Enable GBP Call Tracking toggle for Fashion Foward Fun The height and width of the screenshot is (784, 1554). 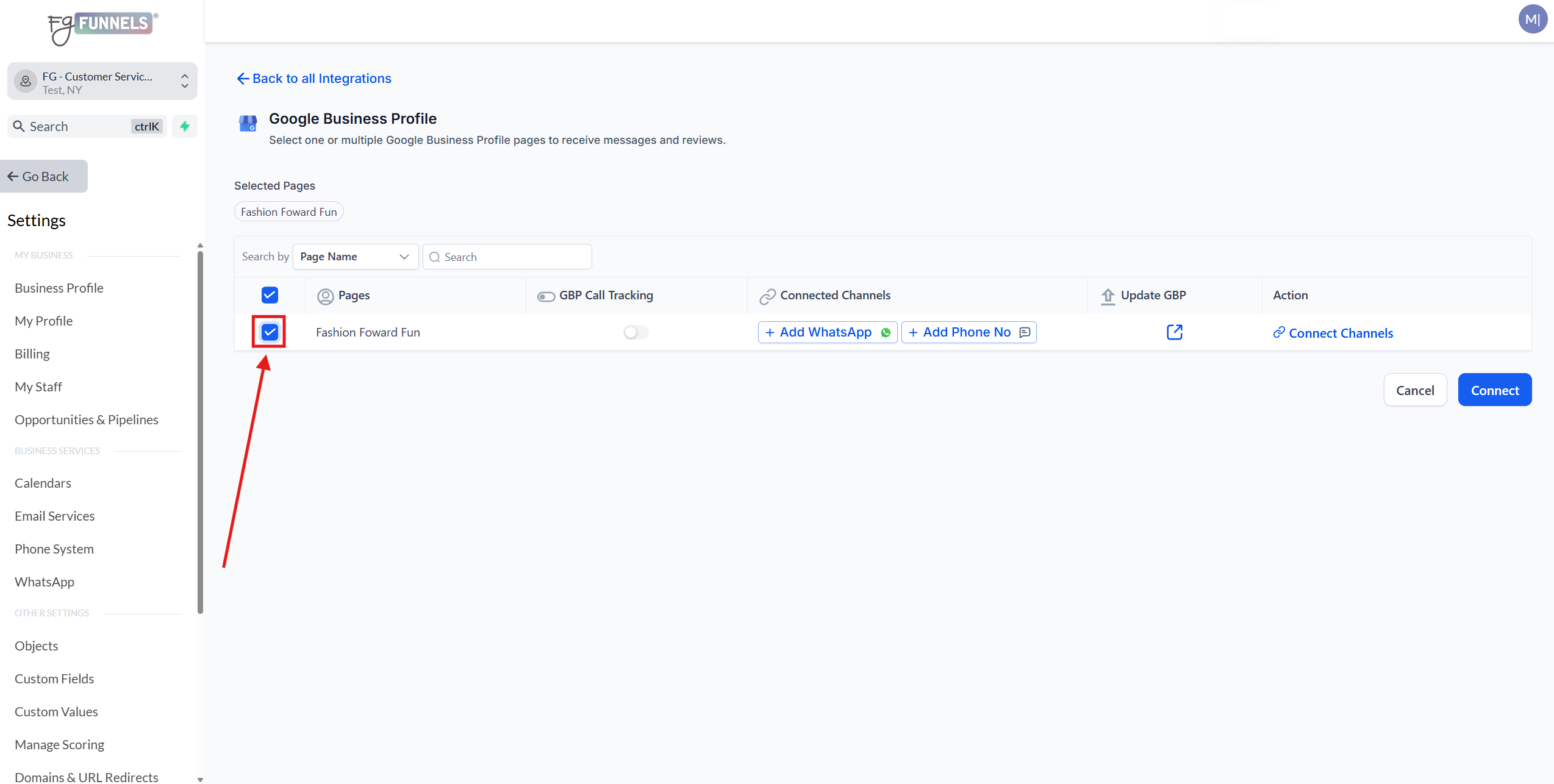tap(636, 332)
